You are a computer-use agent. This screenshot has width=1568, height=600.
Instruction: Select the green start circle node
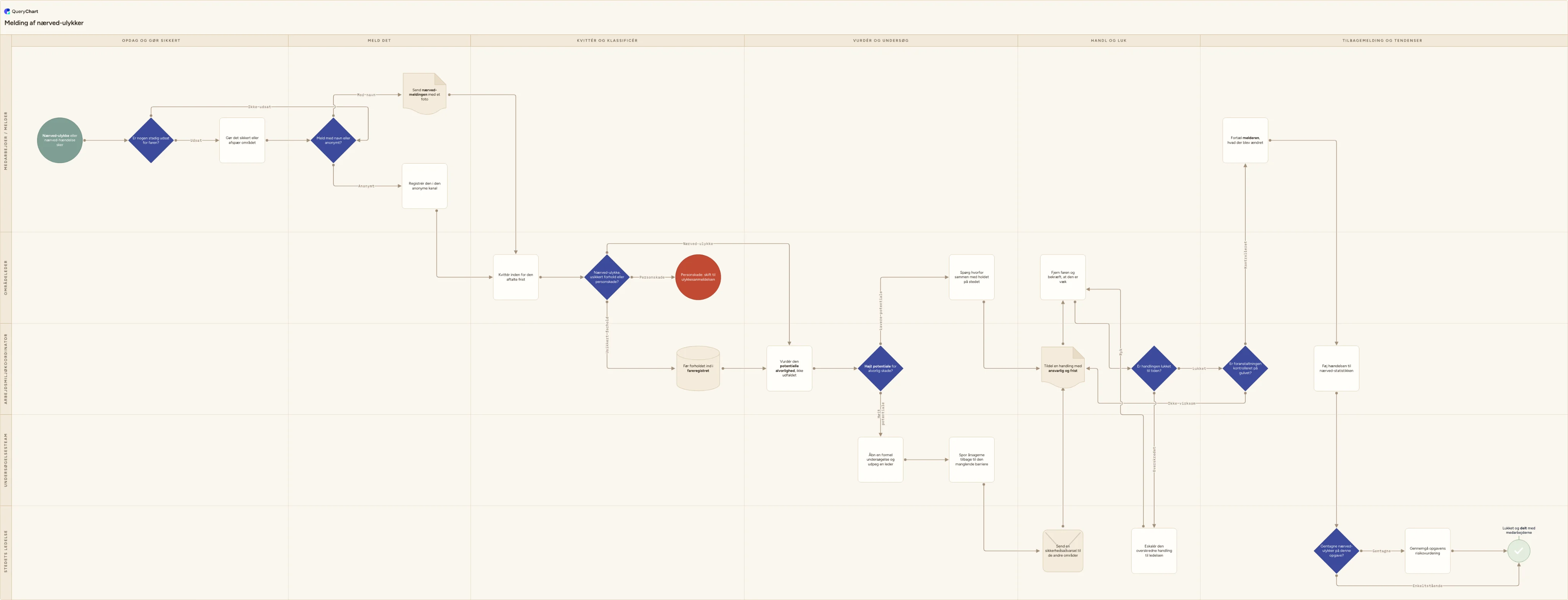(x=60, y=140)
